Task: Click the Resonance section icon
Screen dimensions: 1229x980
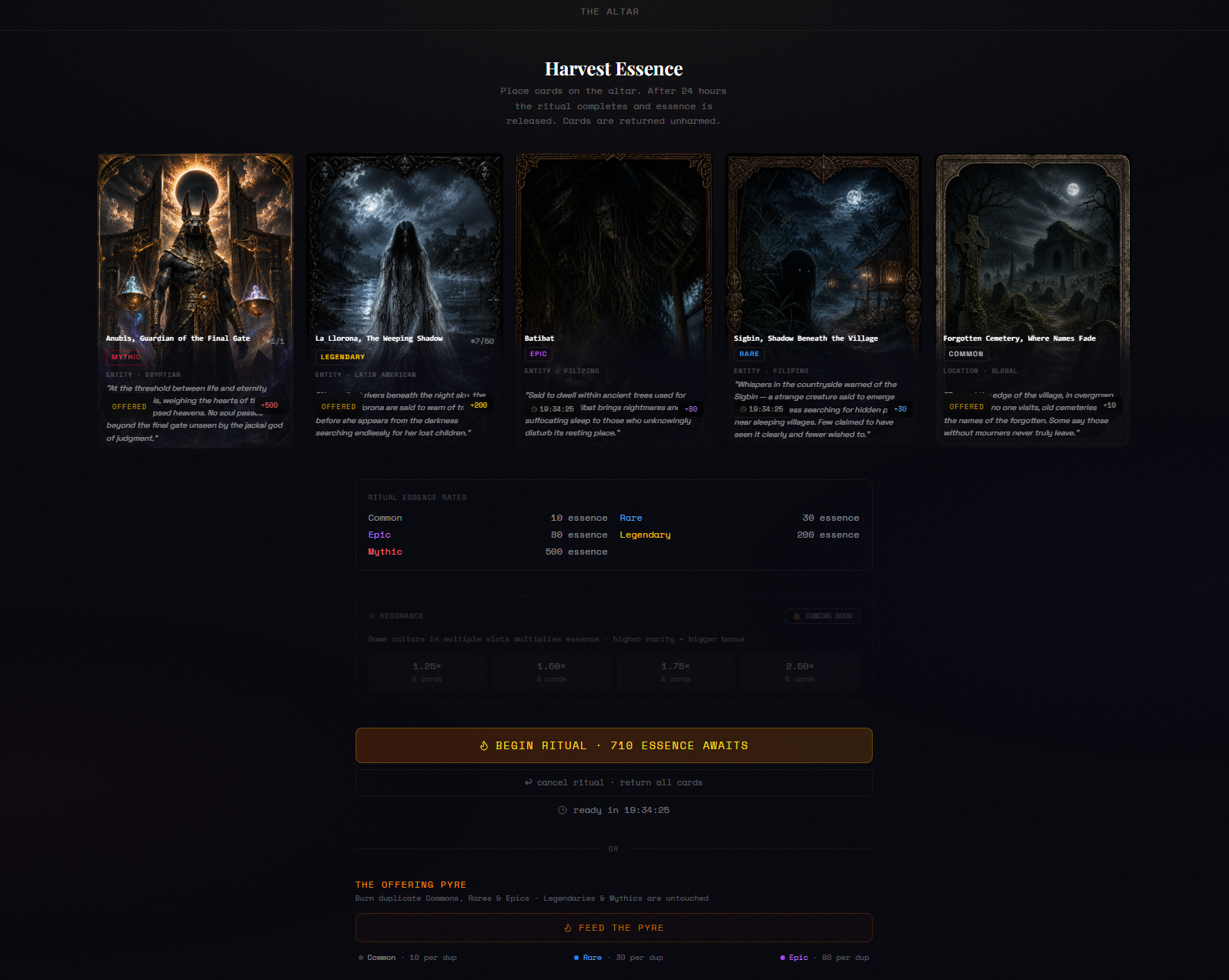Action: coord(372,616)
